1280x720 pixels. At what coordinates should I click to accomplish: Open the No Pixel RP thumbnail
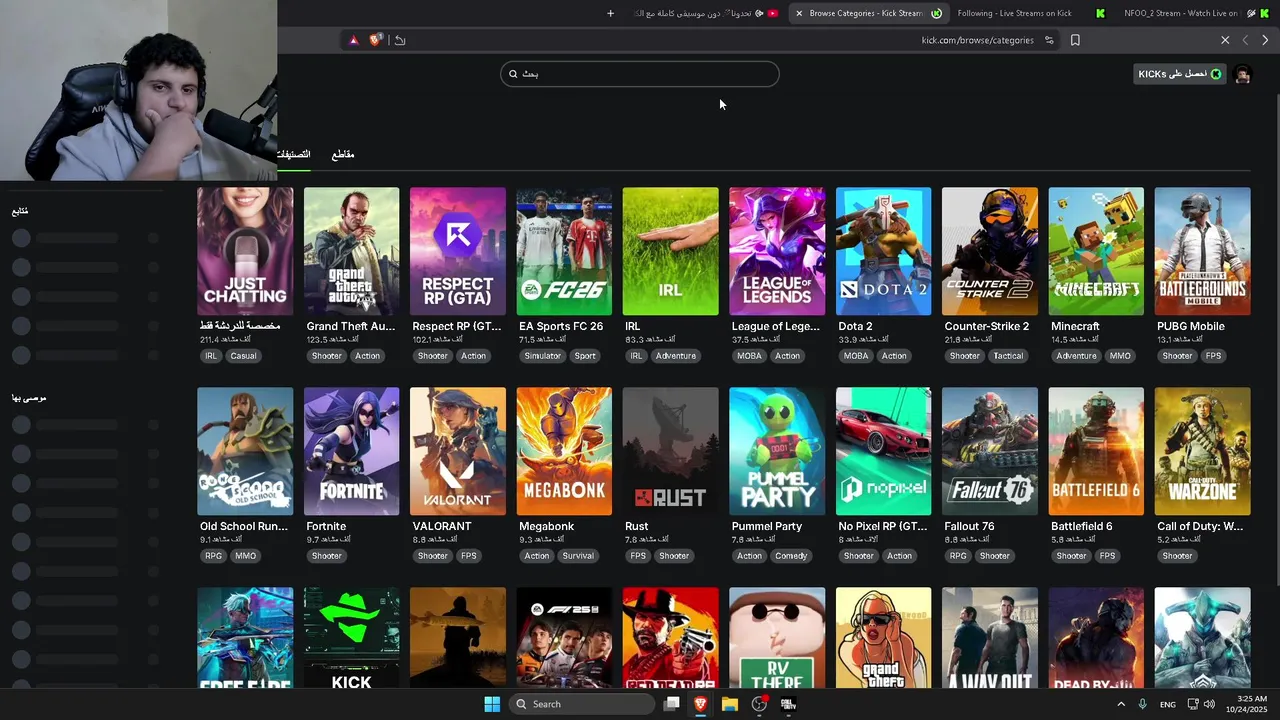[883, 451]
